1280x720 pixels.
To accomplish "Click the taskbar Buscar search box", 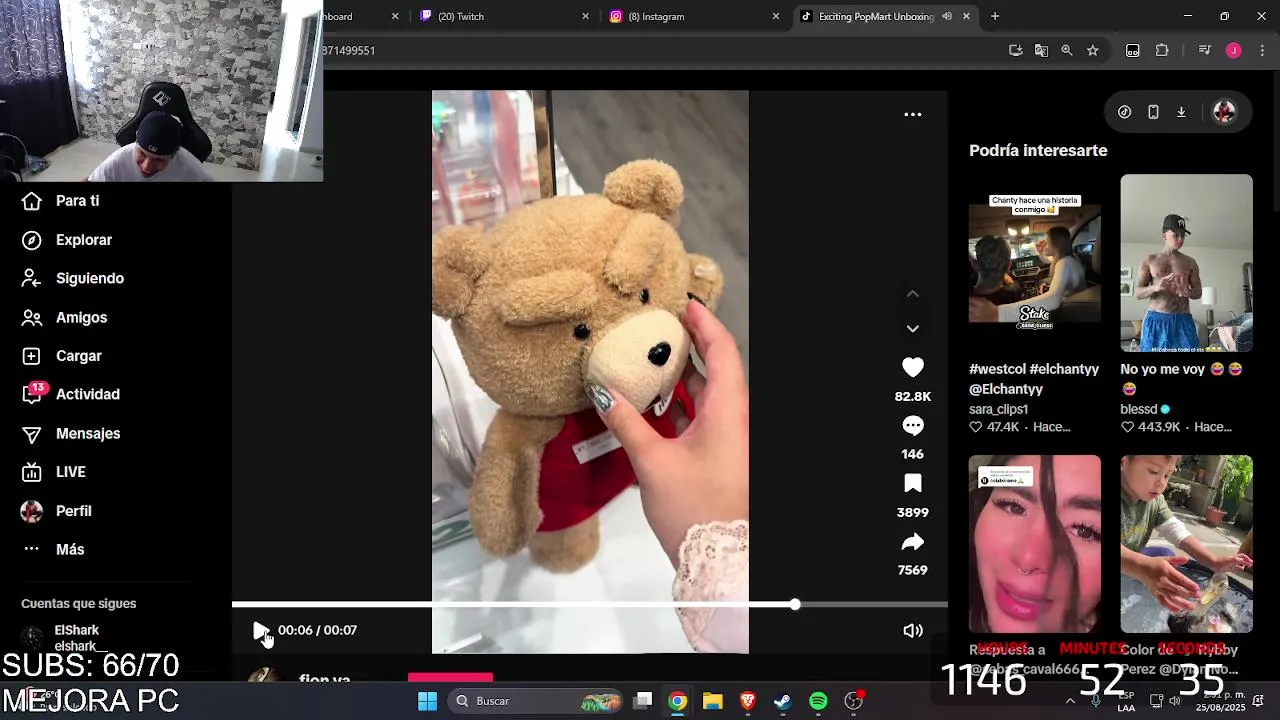I will tap(537, 701).
